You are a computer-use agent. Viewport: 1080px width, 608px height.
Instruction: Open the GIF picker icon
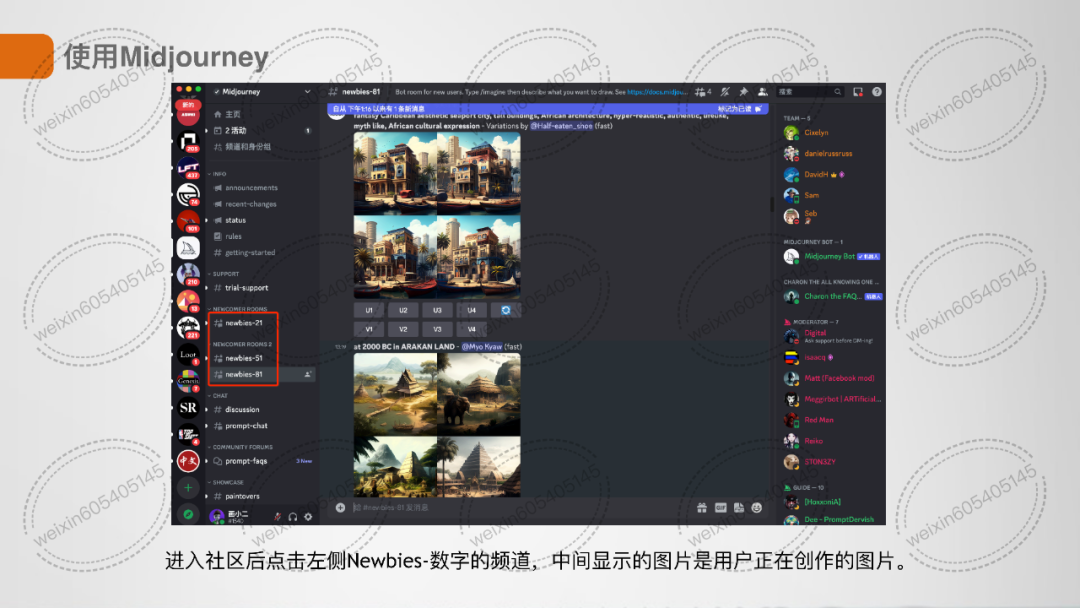pyautogui.click(x=720, y=507)
